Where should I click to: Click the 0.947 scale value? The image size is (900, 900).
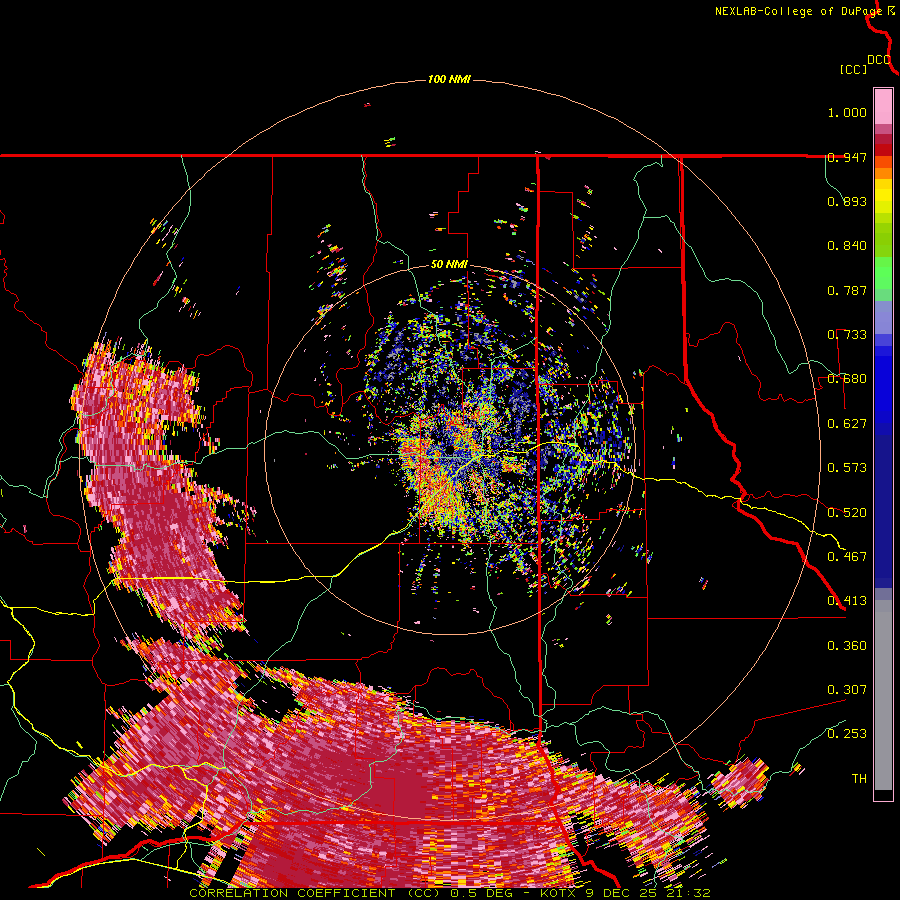(x=847, y=157)
